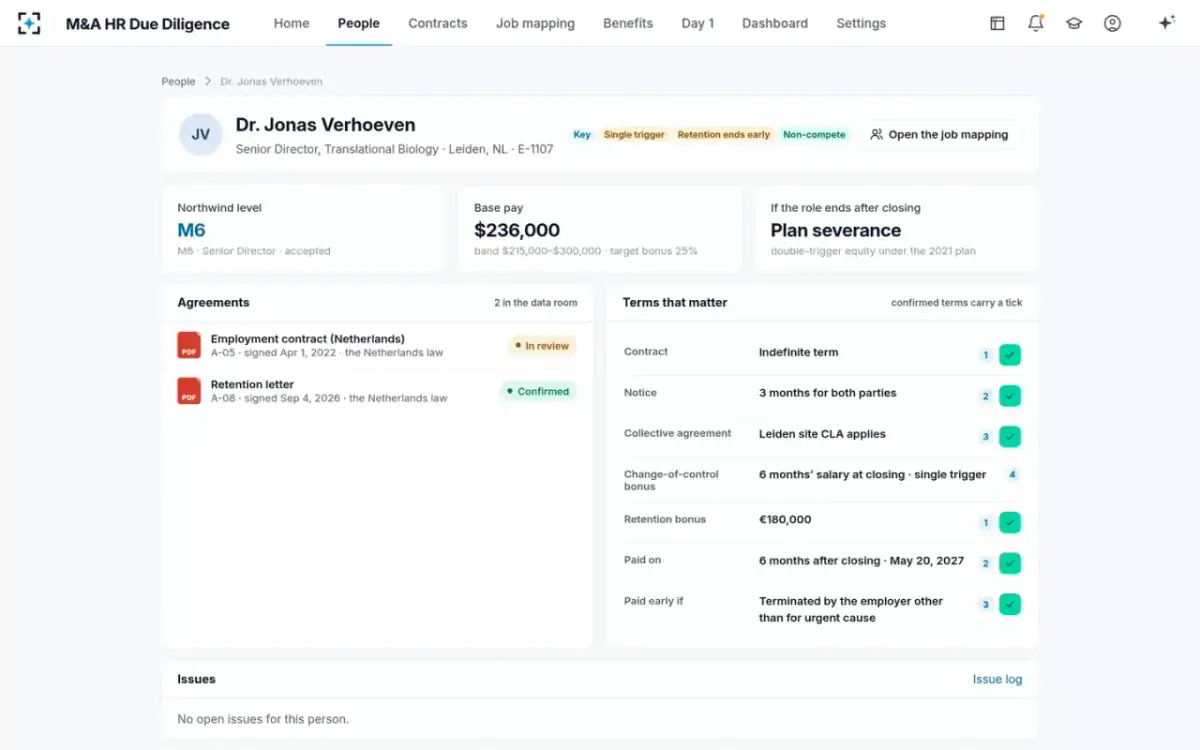Go back to People via breadcrumb

[178, 81]
